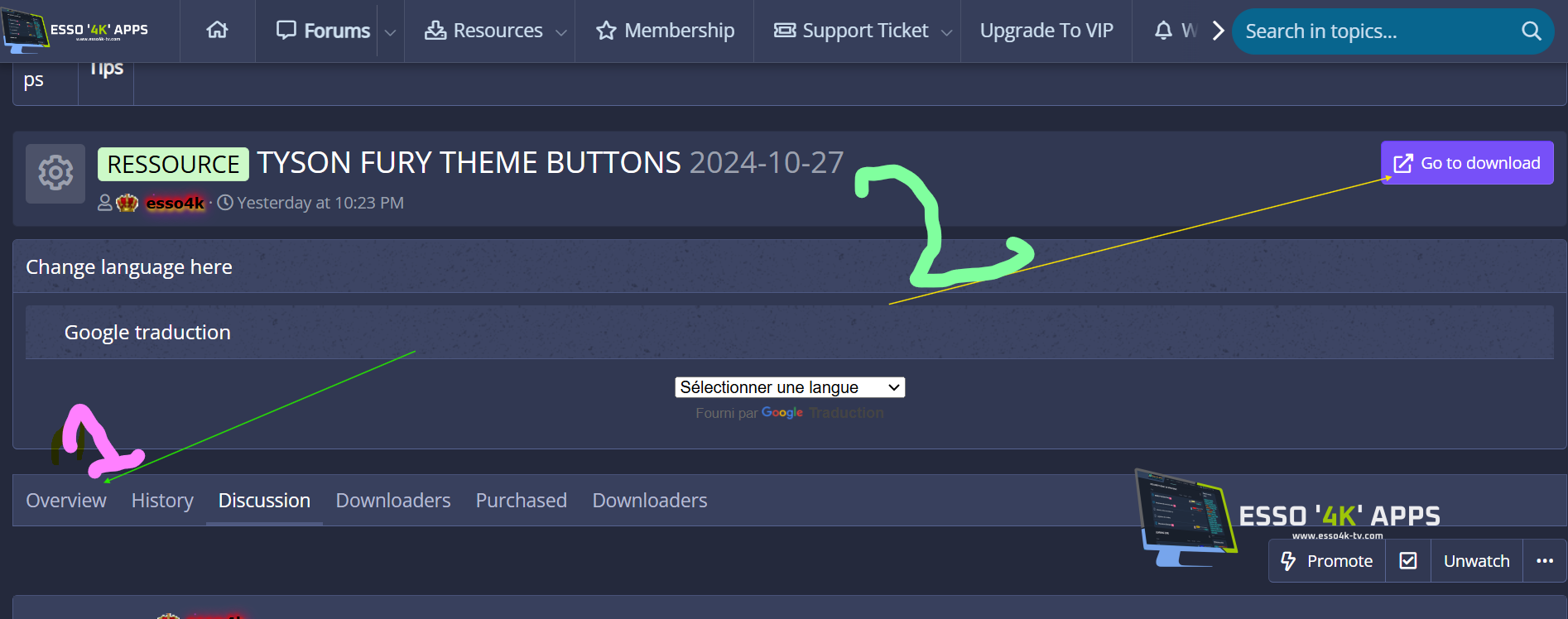The width and height of the screenshot is (1568, 619).
Task: Switch to the Overview tab
Action: click(66, 501)
